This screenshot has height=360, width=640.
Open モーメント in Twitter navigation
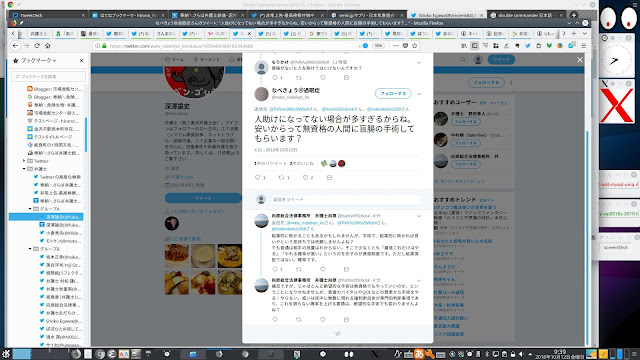coord(207,60)
